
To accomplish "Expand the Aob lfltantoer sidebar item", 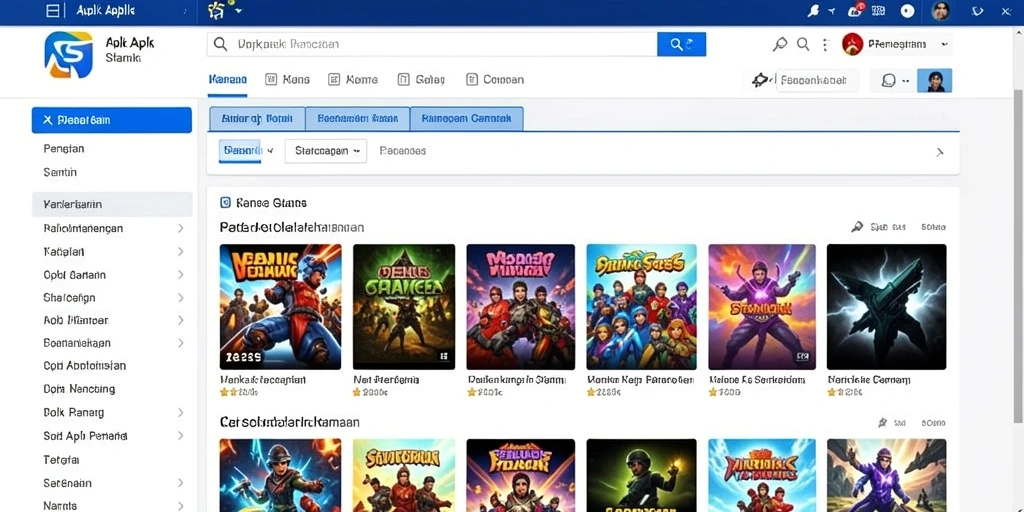I will click(112, 320).
